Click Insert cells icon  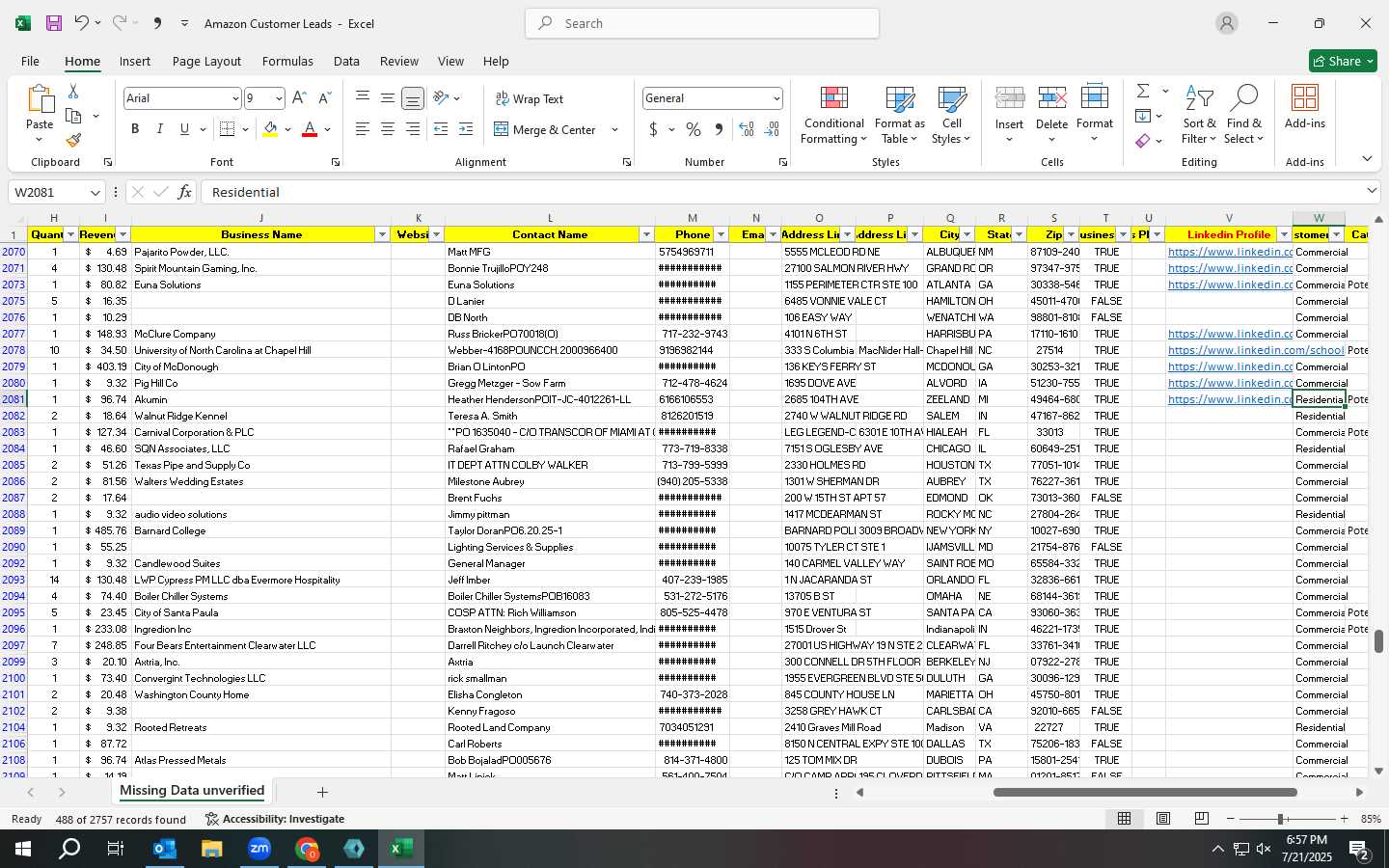tap(1009, 98)
